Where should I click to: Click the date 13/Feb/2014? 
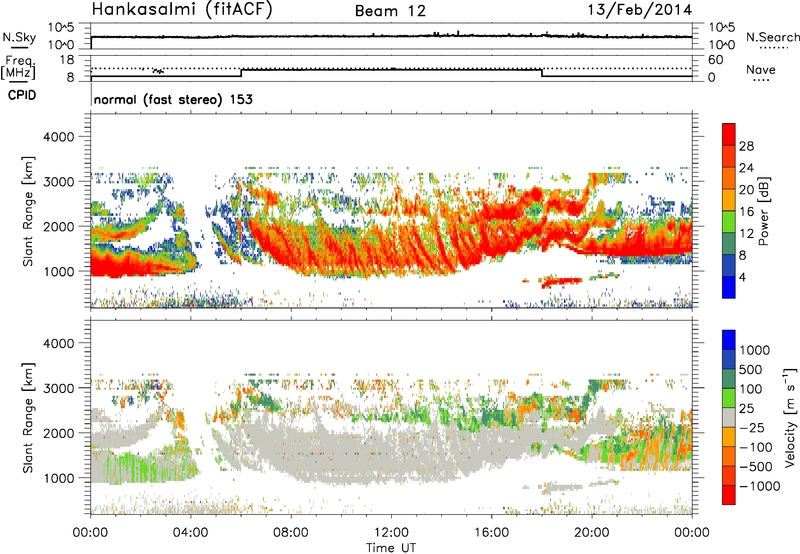[640, 9]
